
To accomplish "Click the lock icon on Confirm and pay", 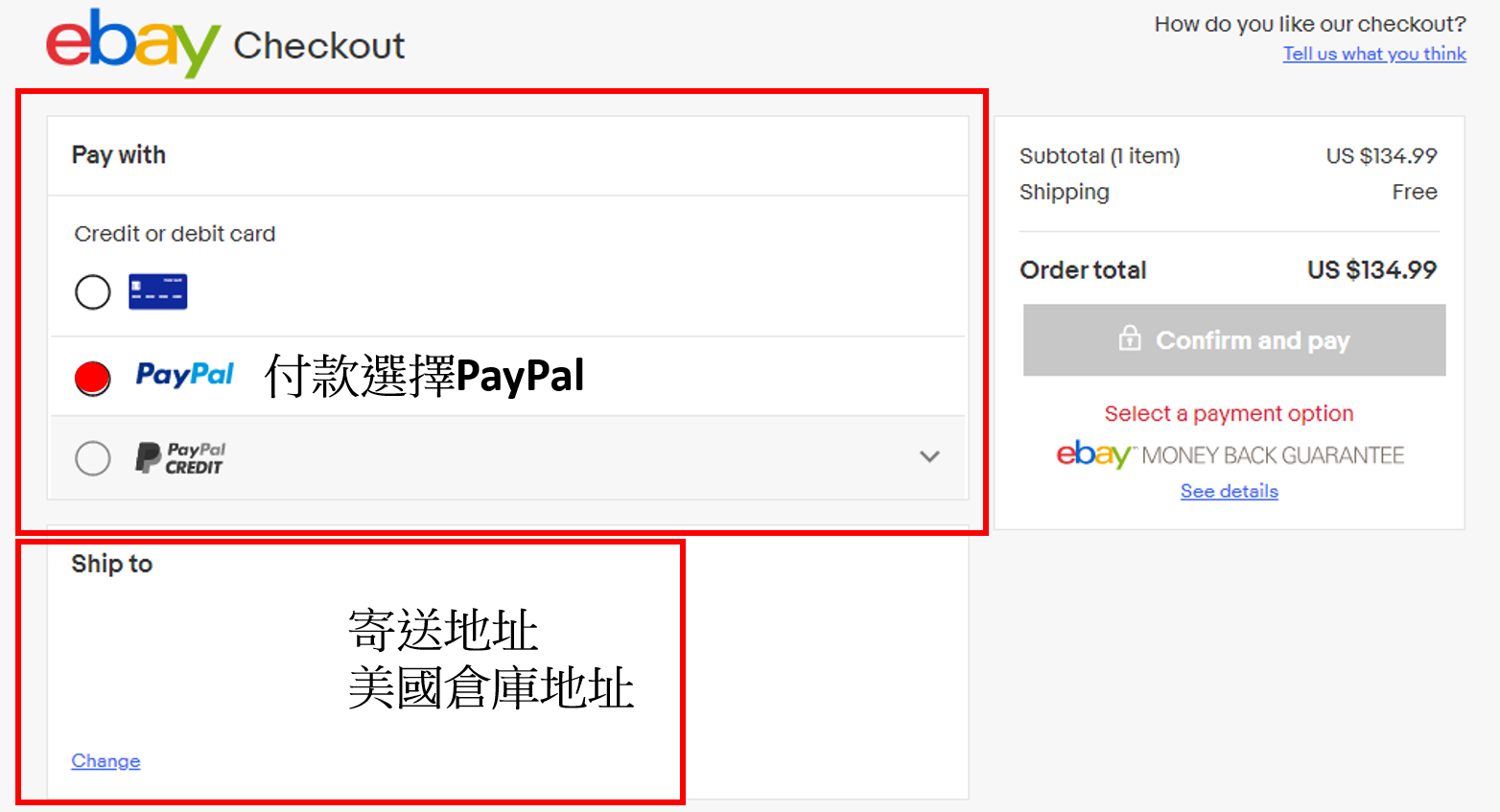I will coord(1130,338).
